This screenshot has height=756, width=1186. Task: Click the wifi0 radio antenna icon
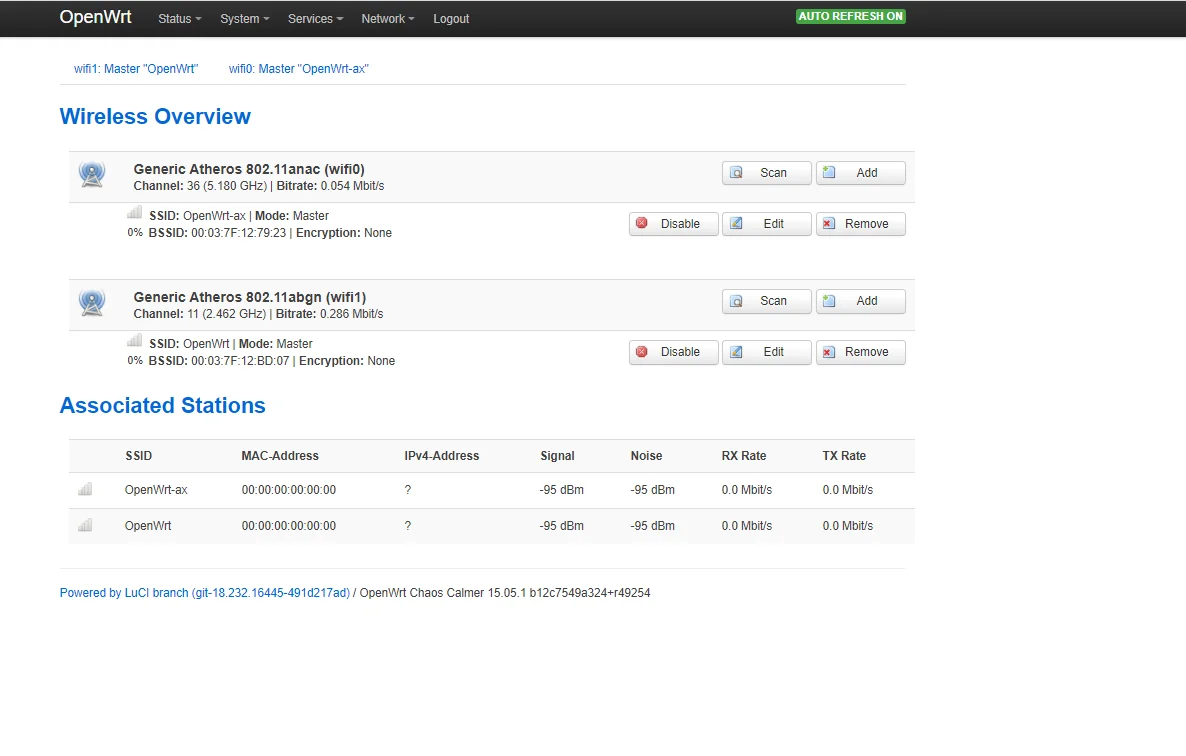coord(92,175)
